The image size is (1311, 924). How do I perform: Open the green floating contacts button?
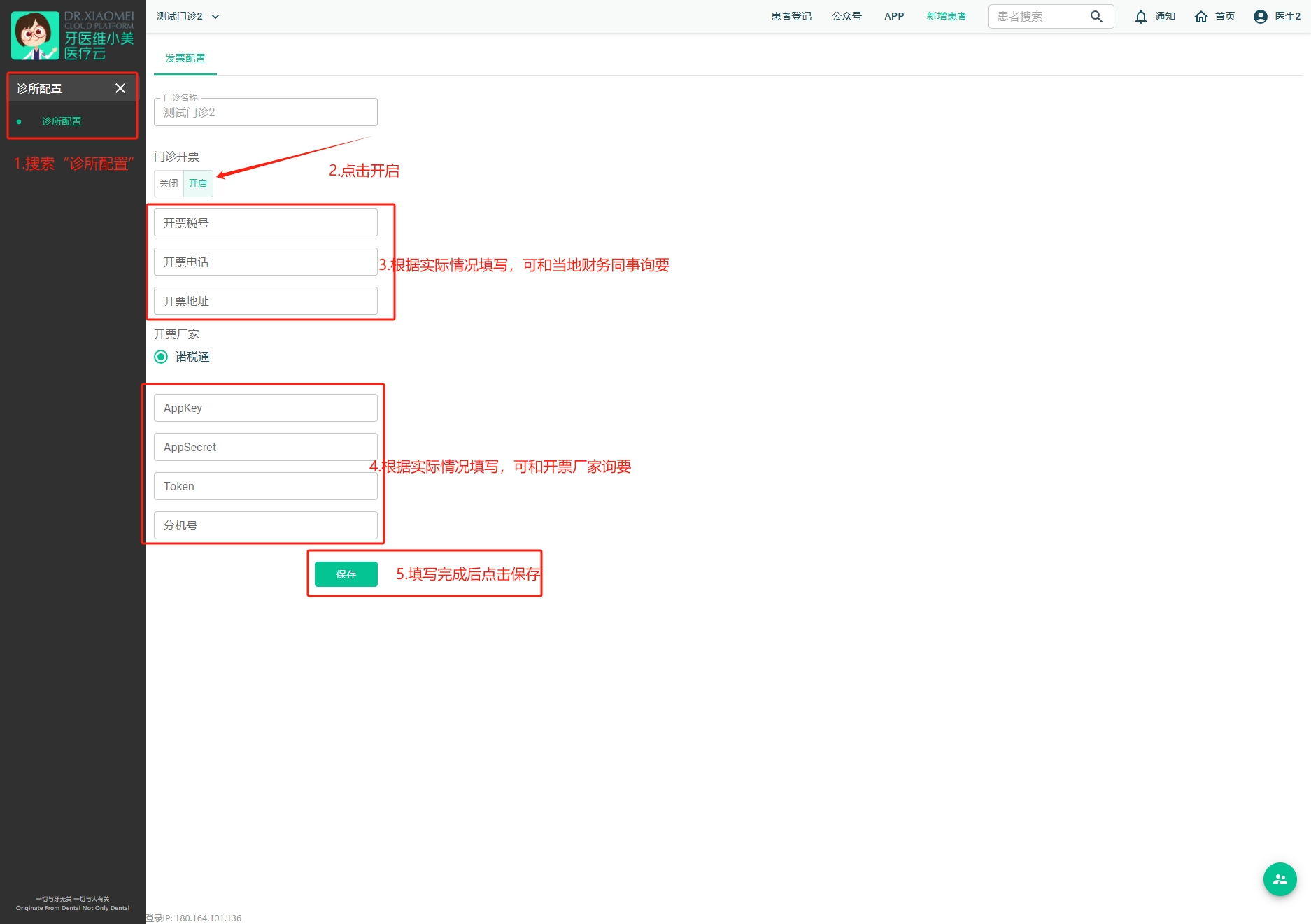[x=1280, y=879]
